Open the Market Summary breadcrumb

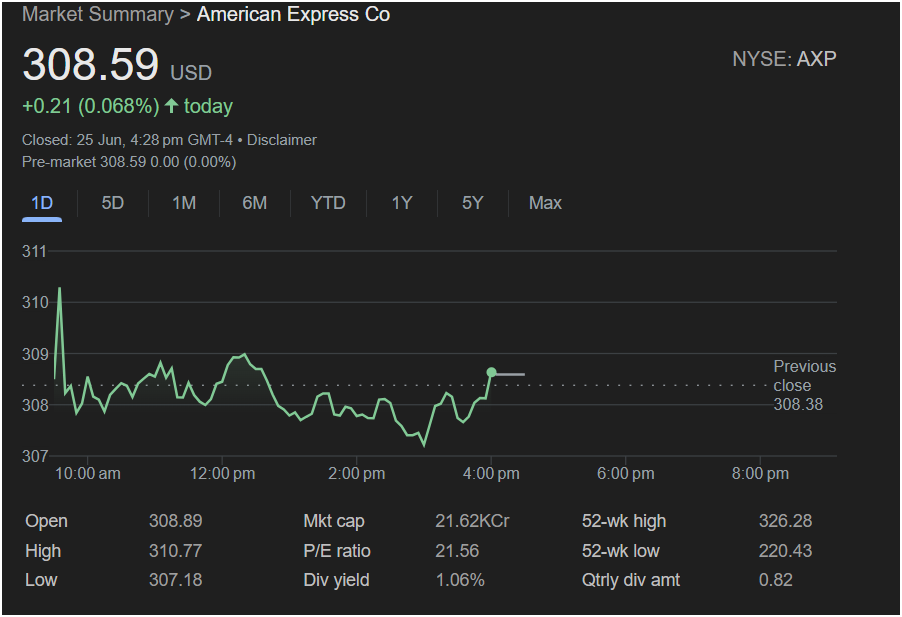(x=98, y=14)
